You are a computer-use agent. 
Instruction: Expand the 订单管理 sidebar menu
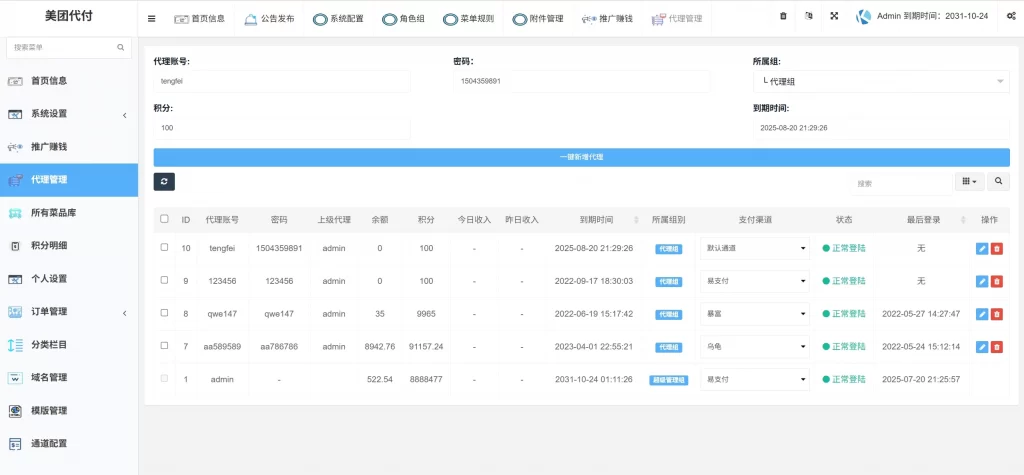click(68, 312)
